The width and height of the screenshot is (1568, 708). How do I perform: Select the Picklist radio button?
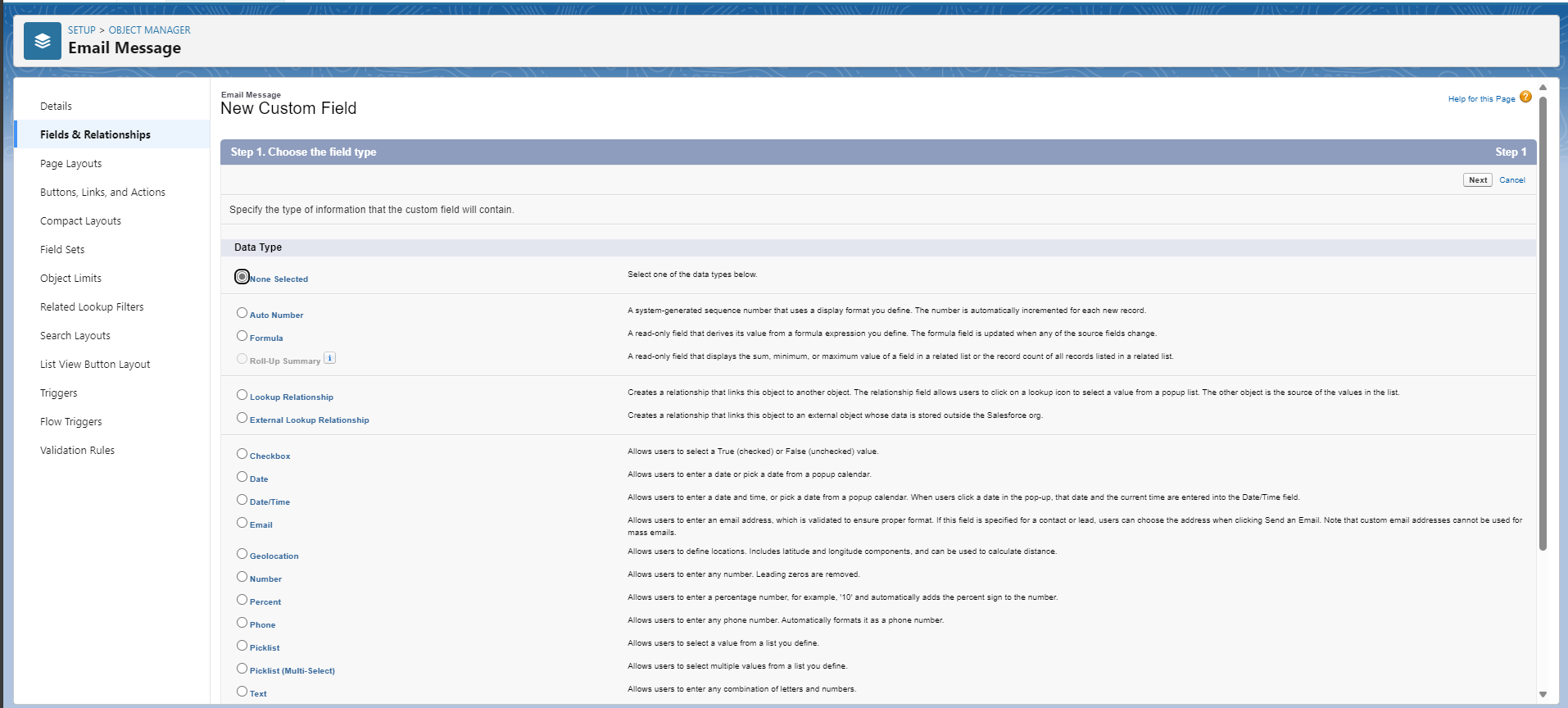(242, 646)
